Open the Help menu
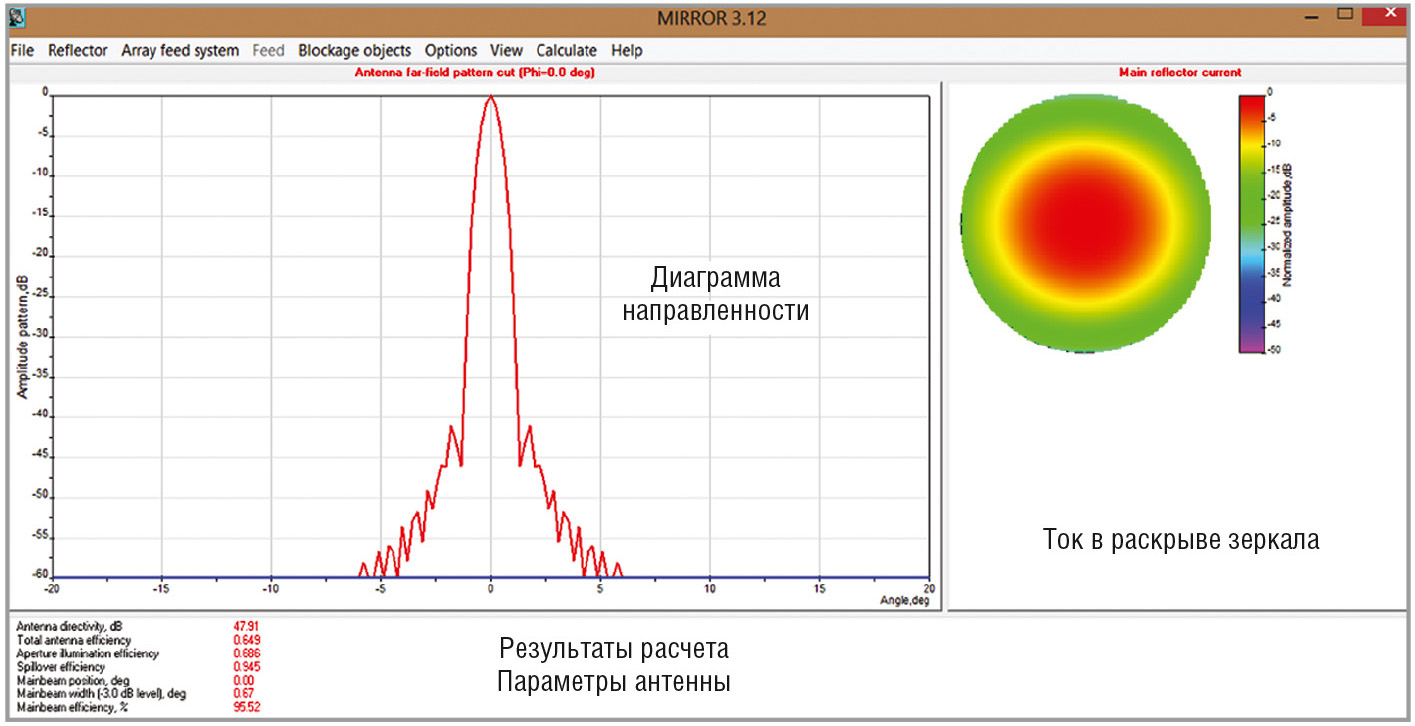Screen dimensions: 1415x726 coord(626,50)
